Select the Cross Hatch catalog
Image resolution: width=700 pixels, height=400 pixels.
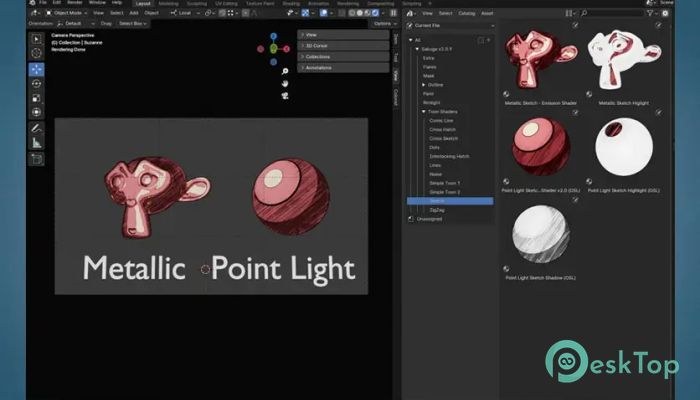442,129
